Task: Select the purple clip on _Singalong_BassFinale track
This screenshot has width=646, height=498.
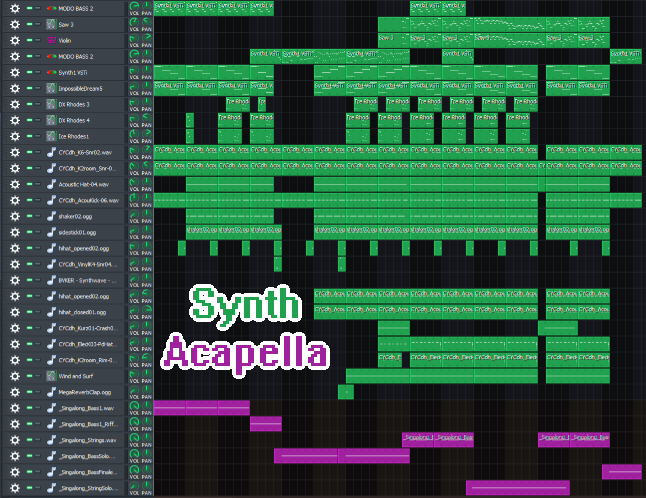Action: pos(622,472)
